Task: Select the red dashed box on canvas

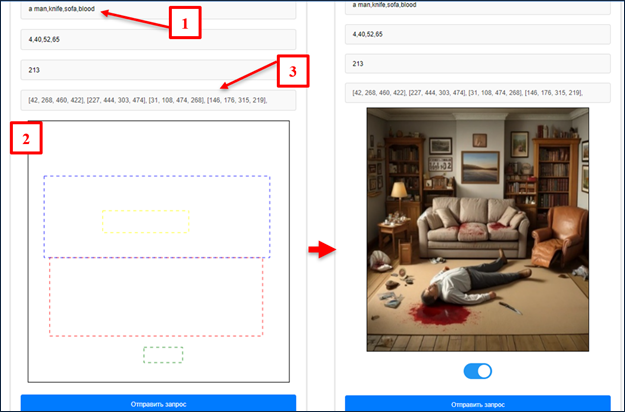Action: pos(156,297)
